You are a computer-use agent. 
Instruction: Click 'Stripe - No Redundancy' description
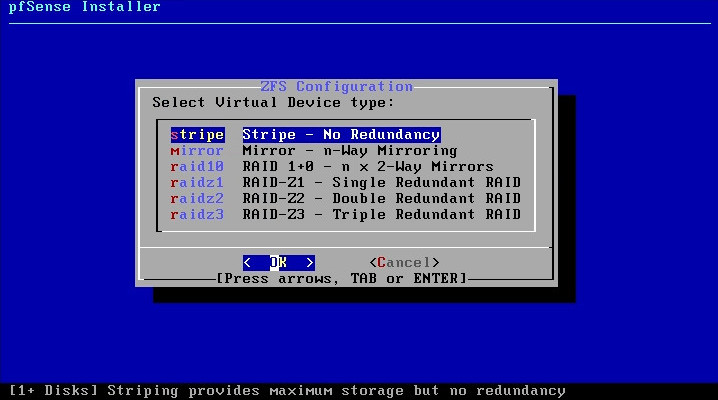341,134
